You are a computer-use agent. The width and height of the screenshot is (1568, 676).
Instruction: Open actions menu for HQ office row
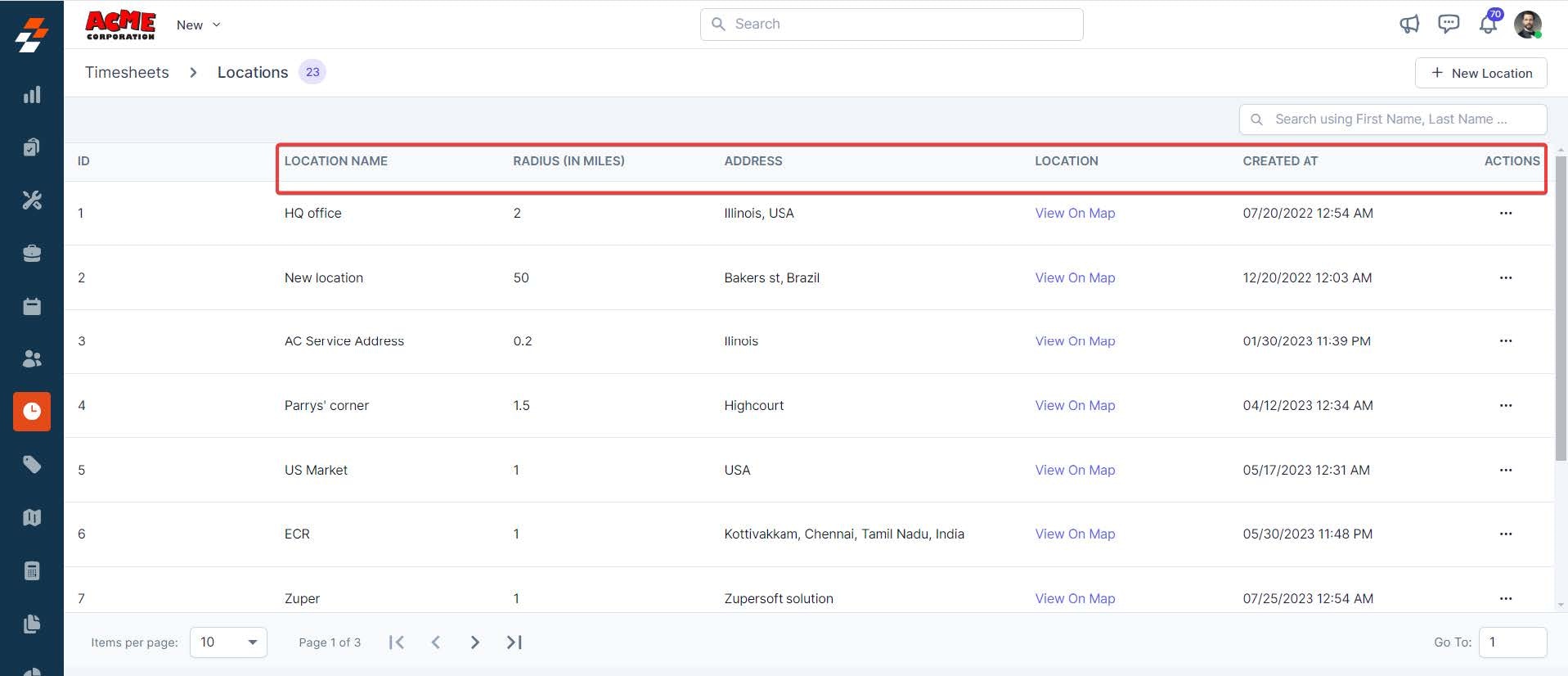coord(1506,213)
